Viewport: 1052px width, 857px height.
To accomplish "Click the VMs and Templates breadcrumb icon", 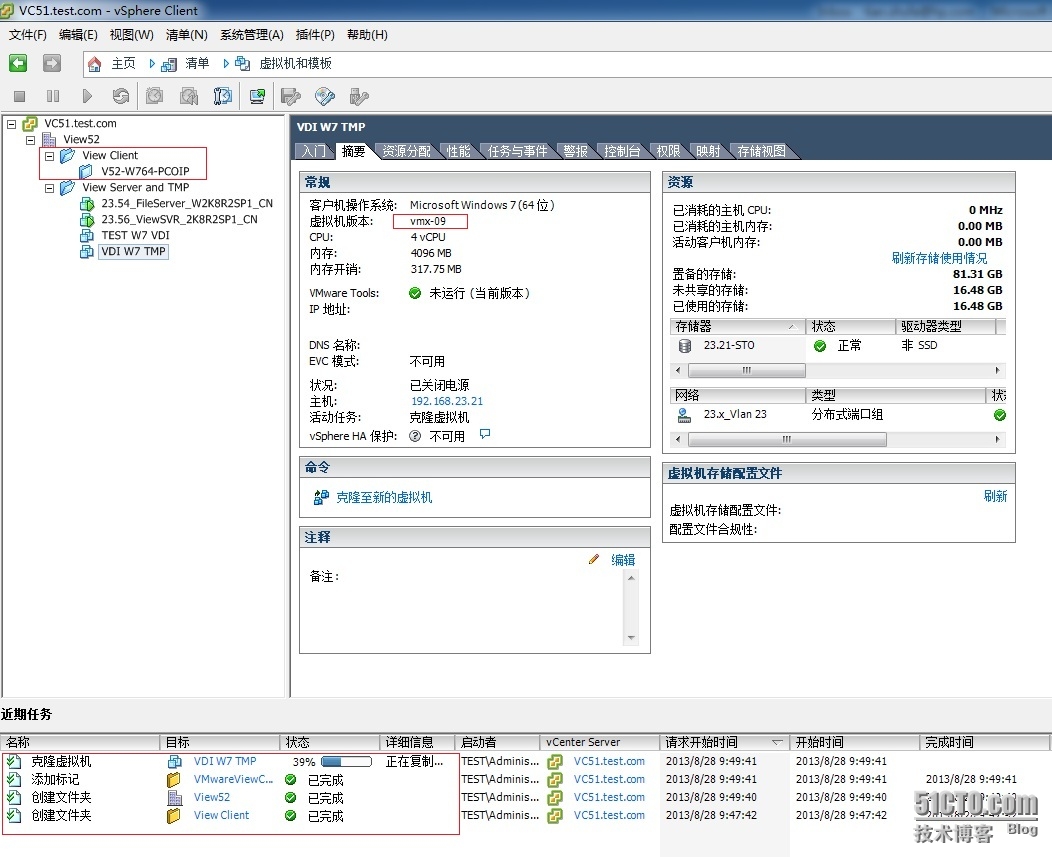I will click(x=242, y=64).
